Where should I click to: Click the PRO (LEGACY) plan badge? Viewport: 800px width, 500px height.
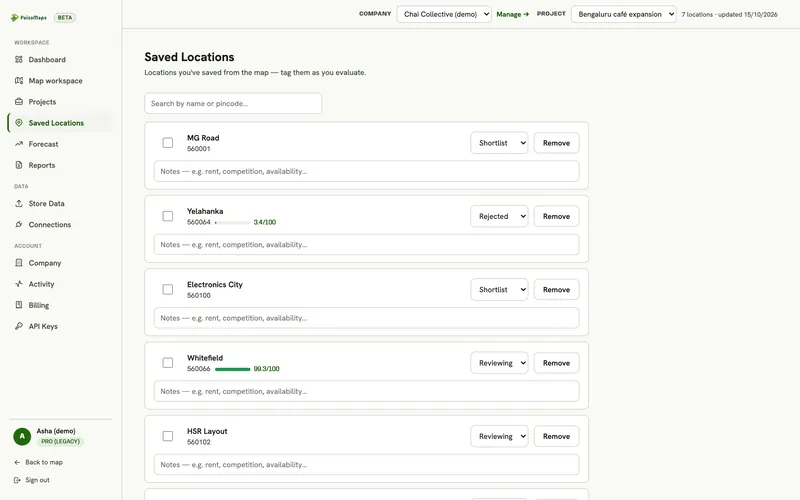(x=60, y=441)
